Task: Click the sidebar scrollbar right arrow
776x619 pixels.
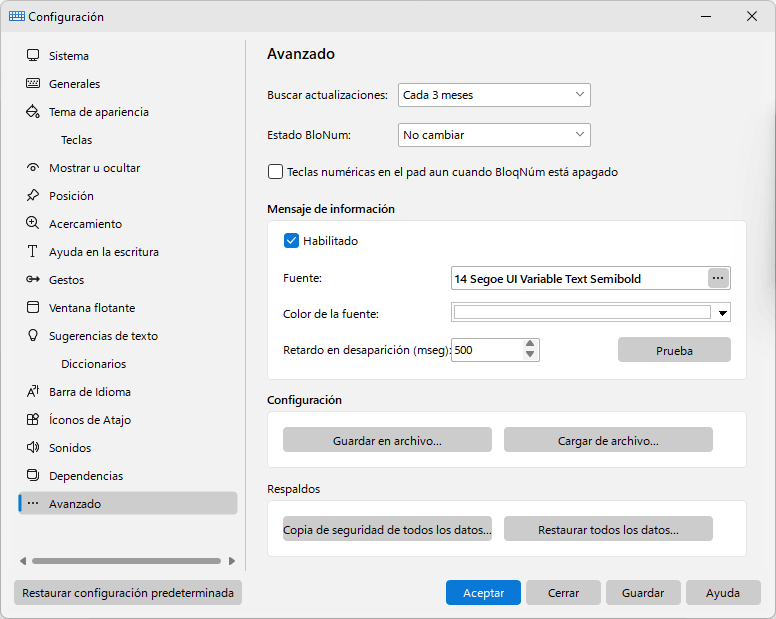Action: [232, 561]
